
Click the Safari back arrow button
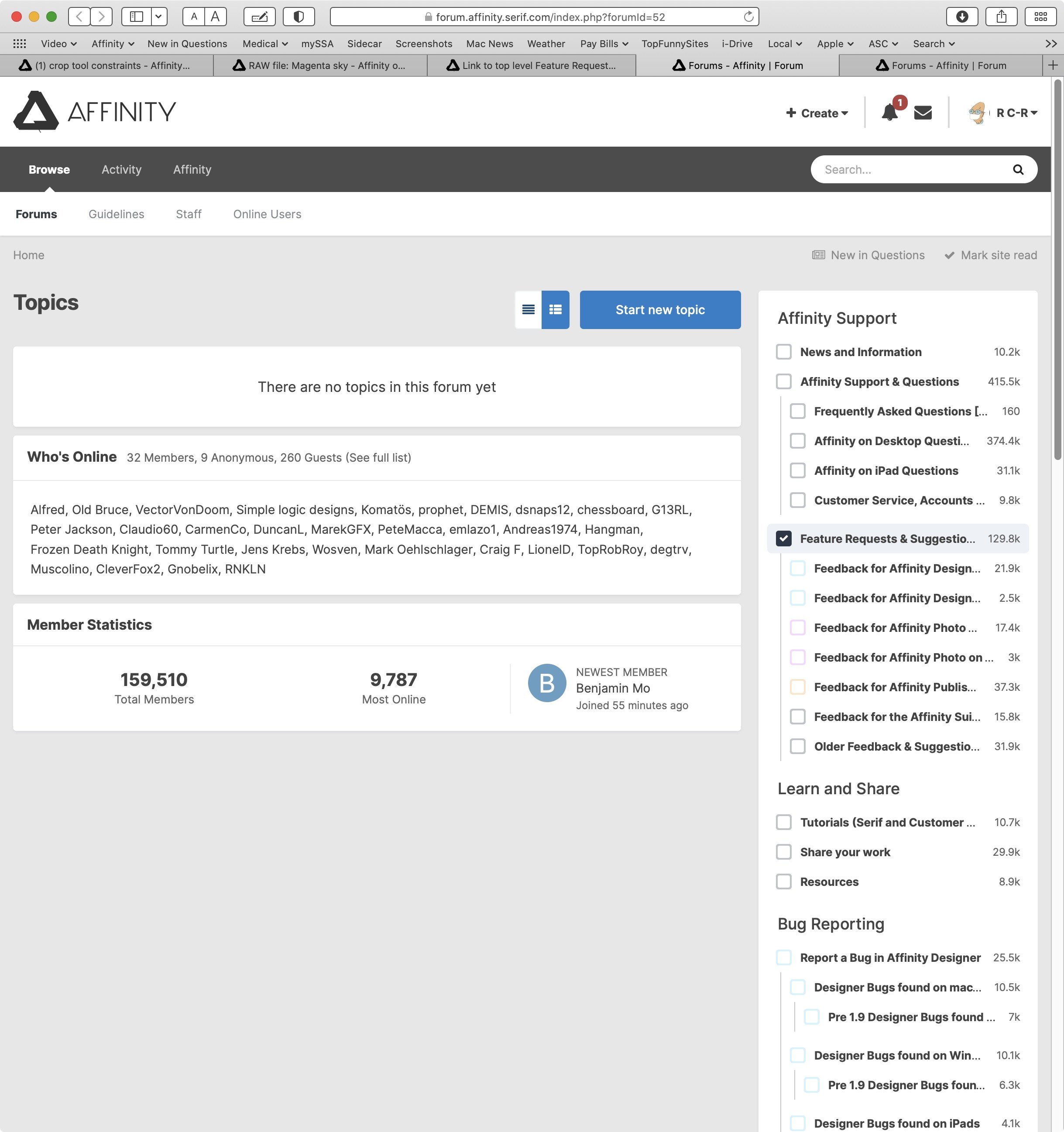coord(79,17)
